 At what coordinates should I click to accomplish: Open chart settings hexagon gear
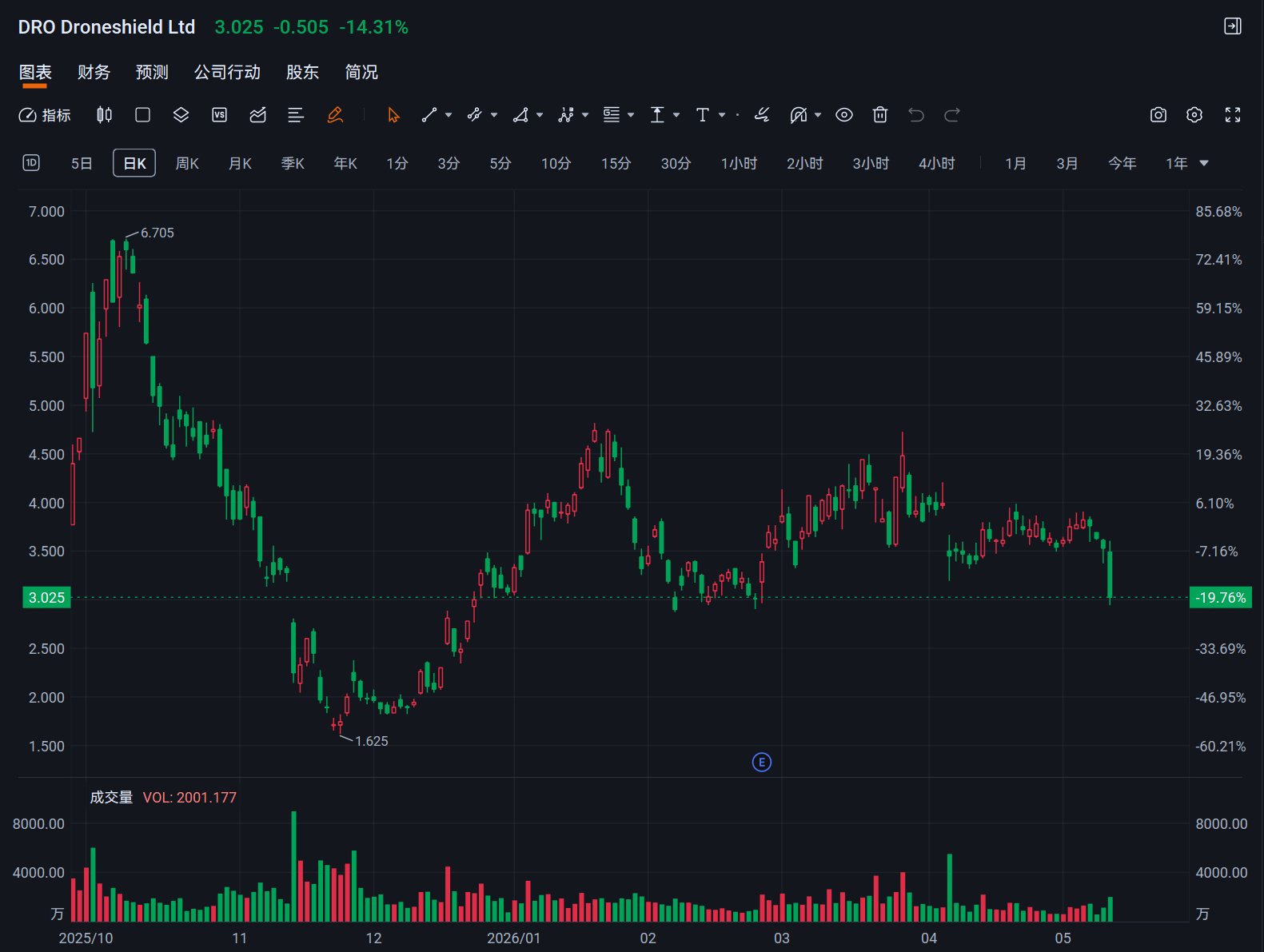tap(1194, 115)
